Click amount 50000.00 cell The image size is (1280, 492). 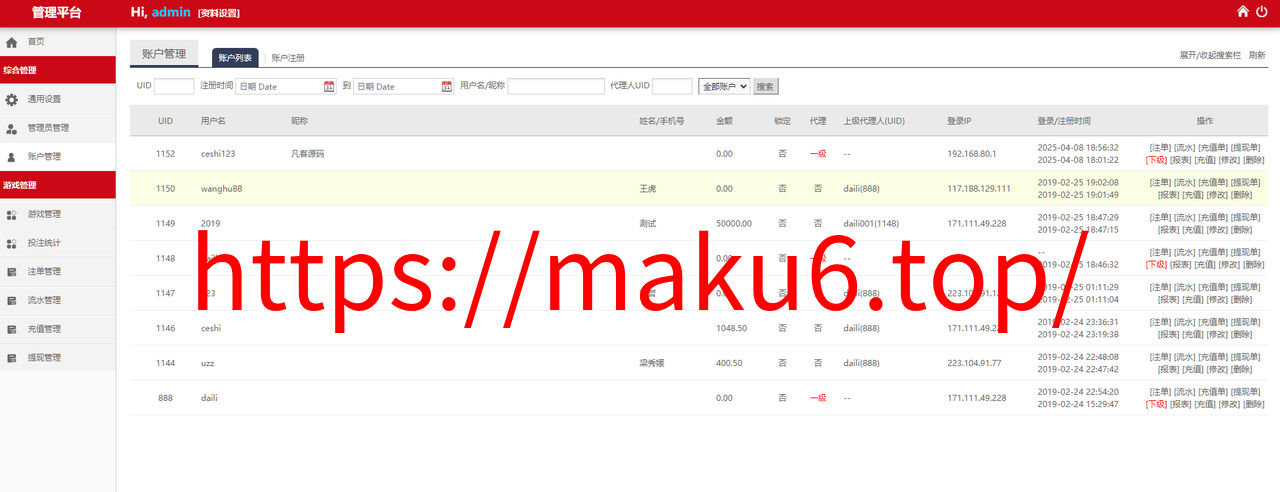(734, 224)
